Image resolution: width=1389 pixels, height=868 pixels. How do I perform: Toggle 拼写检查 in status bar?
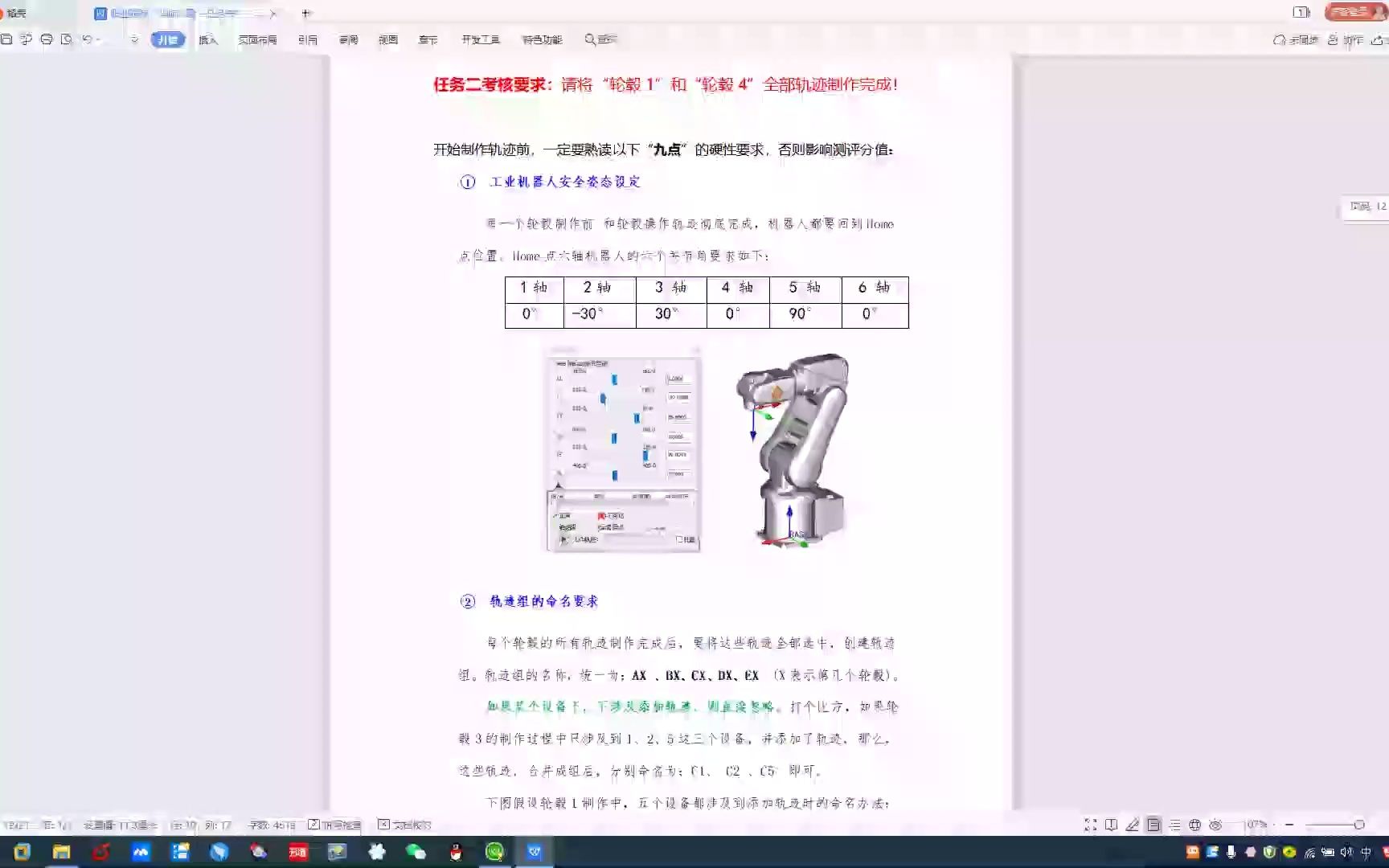point(334,825)
